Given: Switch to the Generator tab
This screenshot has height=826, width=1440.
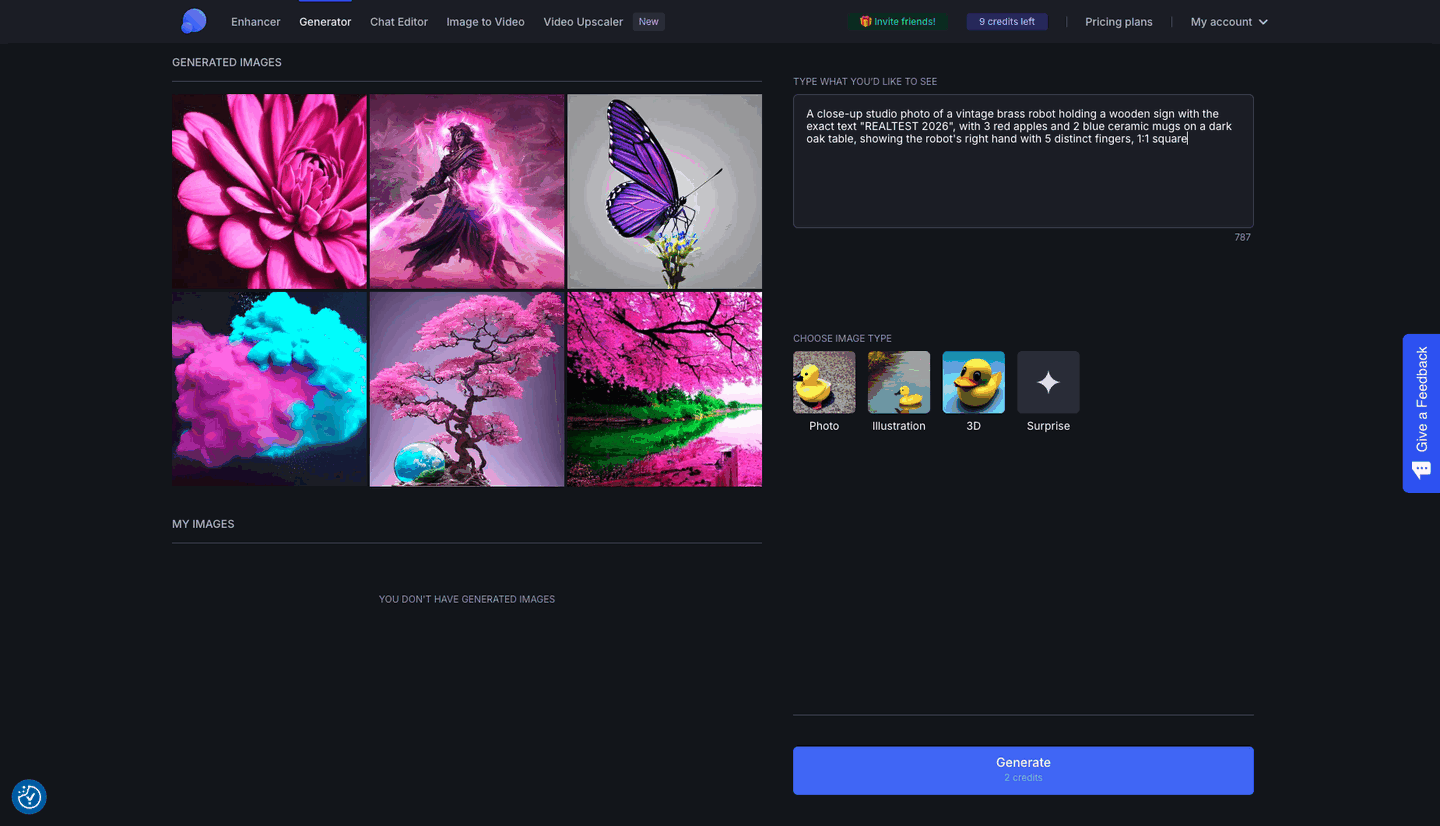Looking at the screenshot, I should click(x=325, y=22).
